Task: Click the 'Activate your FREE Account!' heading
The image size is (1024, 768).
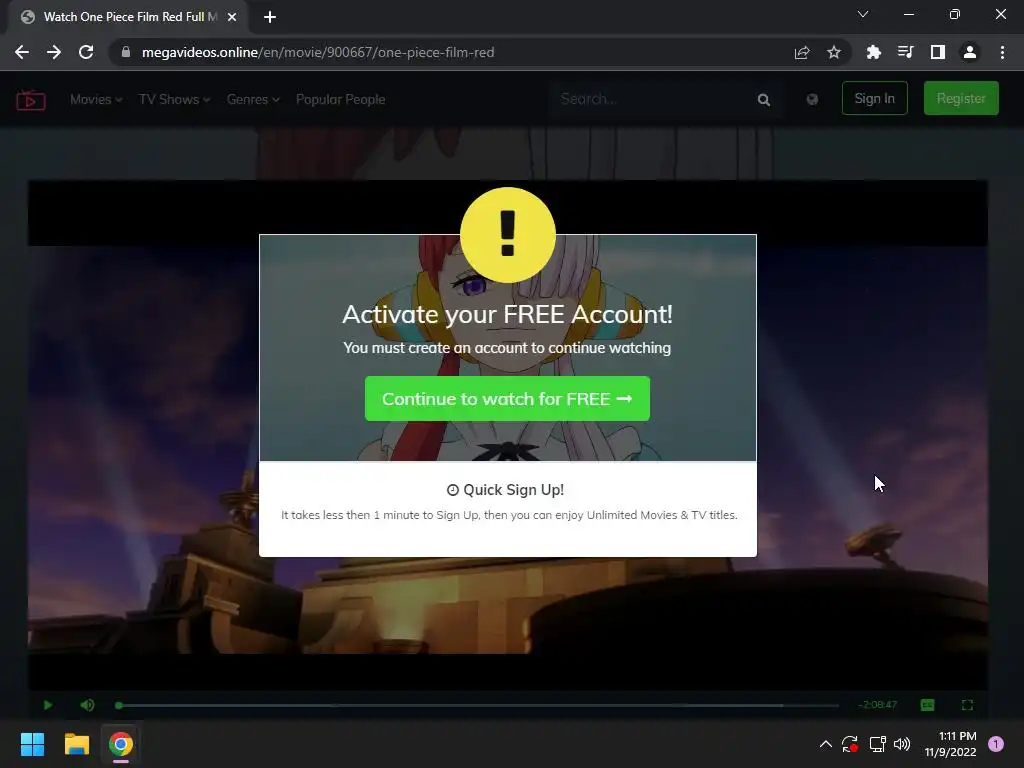Action: (507, 314)
